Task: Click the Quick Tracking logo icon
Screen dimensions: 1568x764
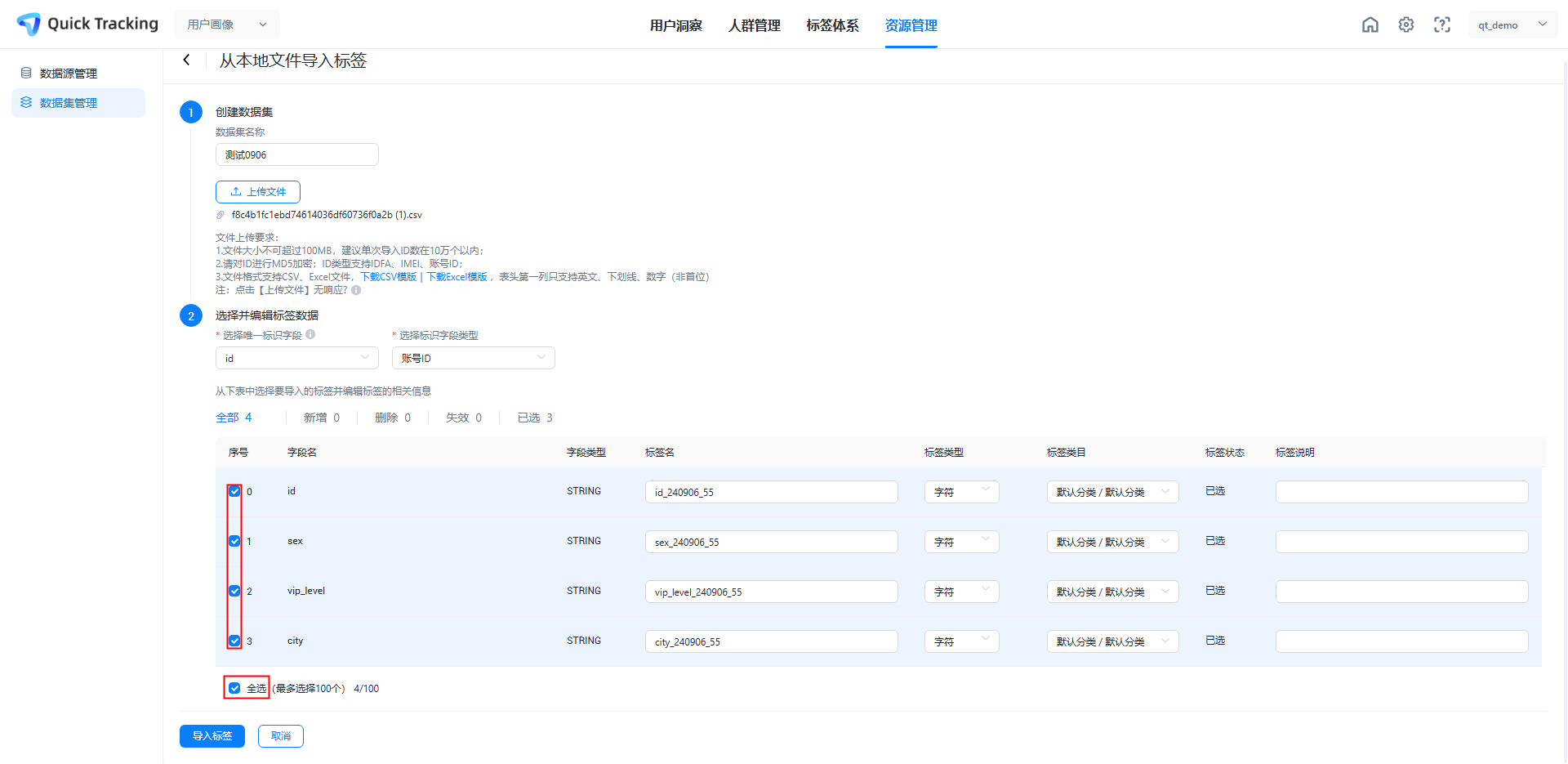Action: 29,25
